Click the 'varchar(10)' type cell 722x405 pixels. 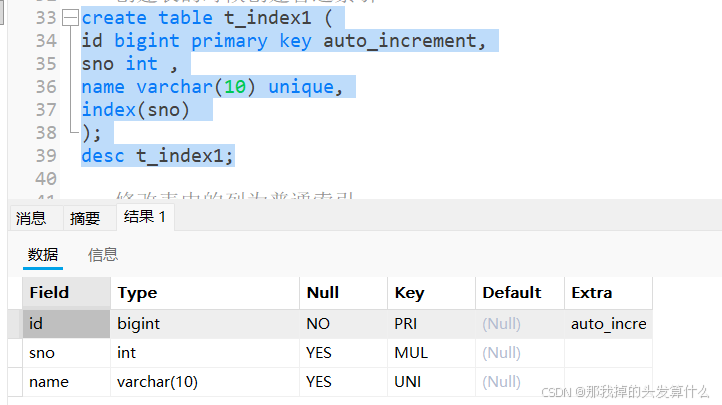pyautogui.click(x=205, y=382)
